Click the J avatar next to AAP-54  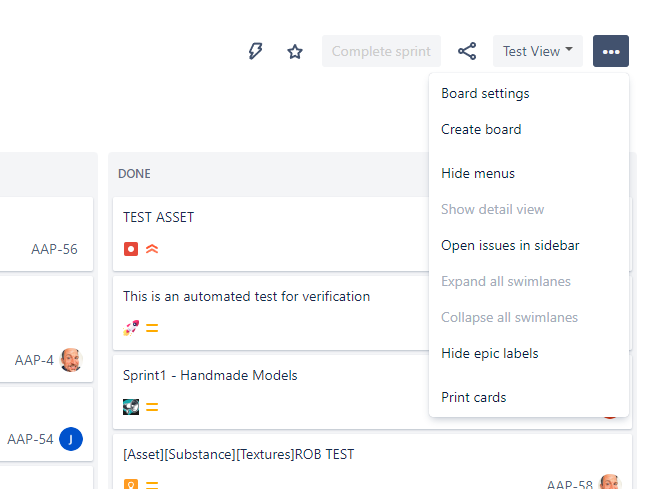click(71, 439)
